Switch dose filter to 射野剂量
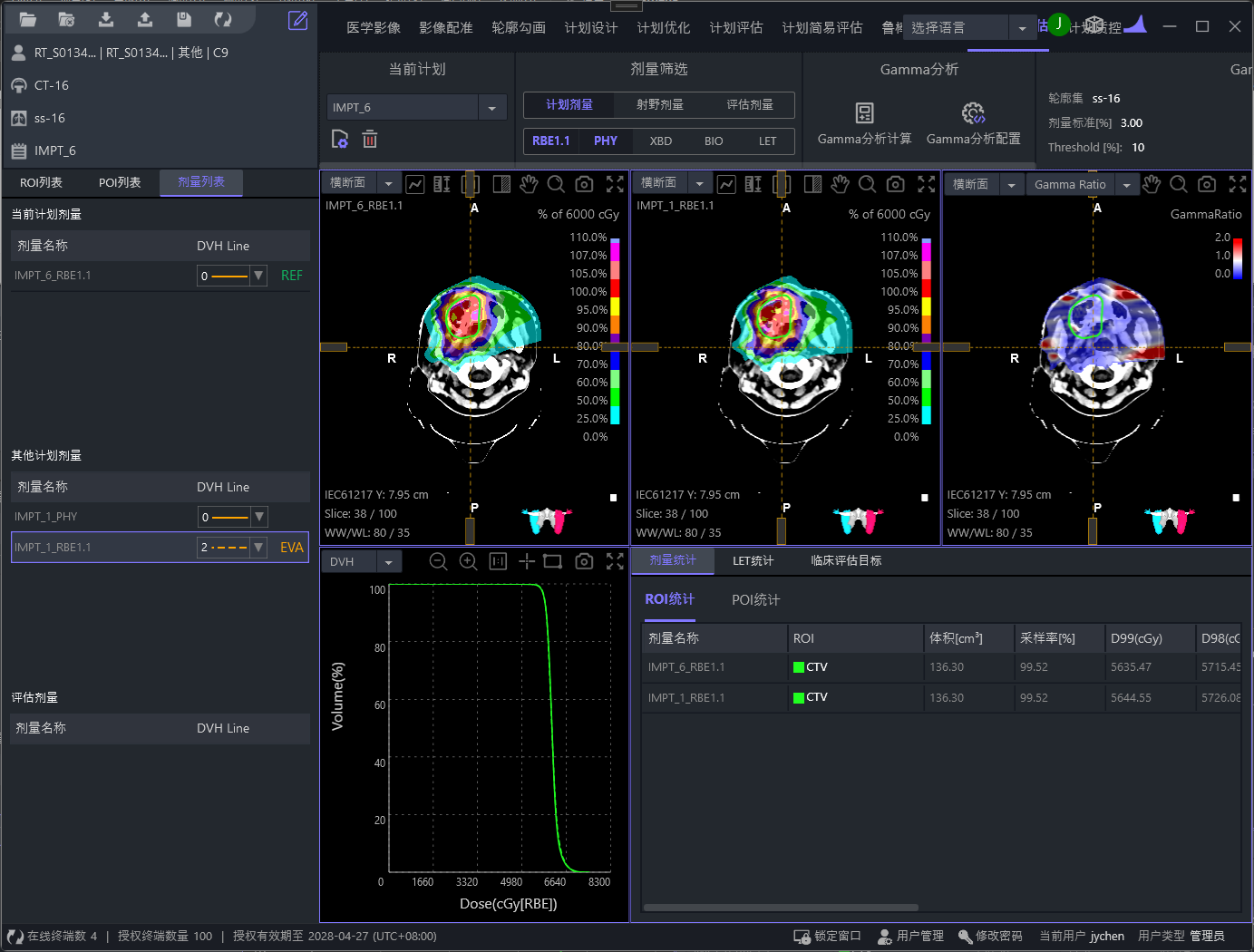The width and height of the screenshot is (1254, 952). [659, 105]
